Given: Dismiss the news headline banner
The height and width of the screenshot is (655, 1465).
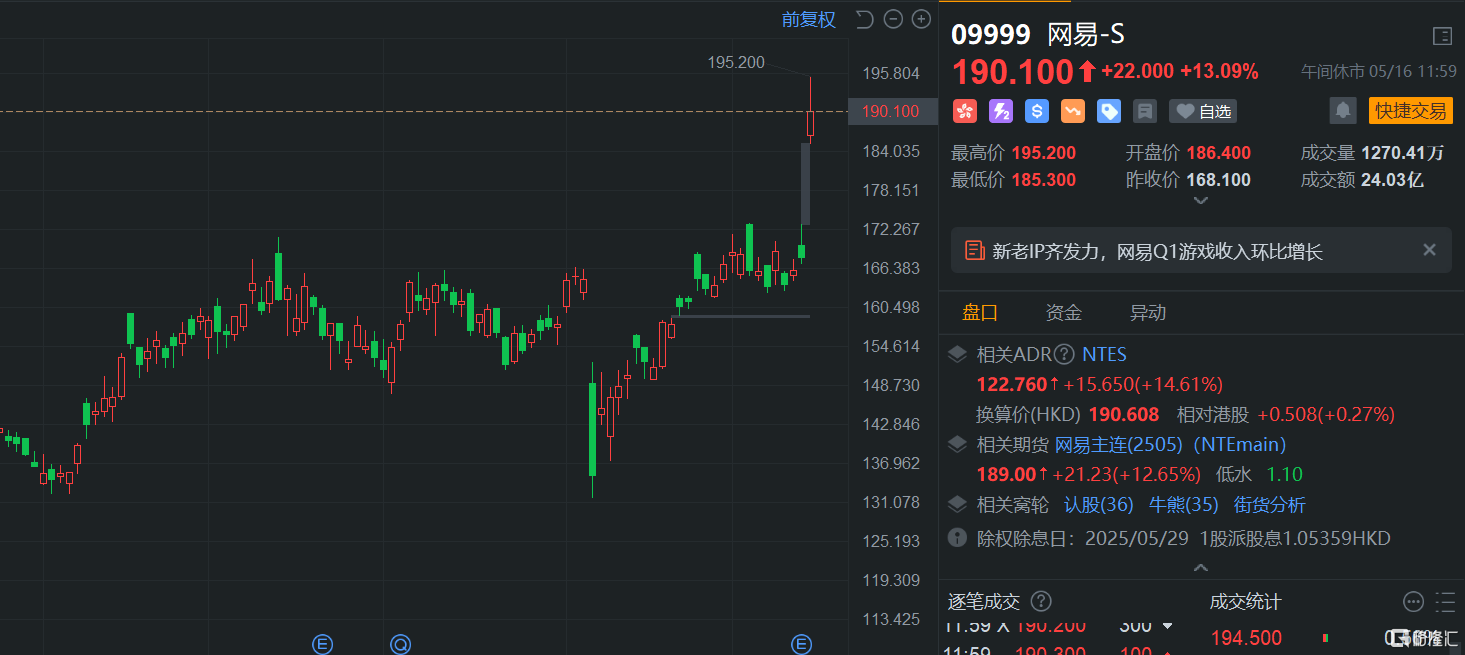Looking at the screenshot, I should point(1429,250).
